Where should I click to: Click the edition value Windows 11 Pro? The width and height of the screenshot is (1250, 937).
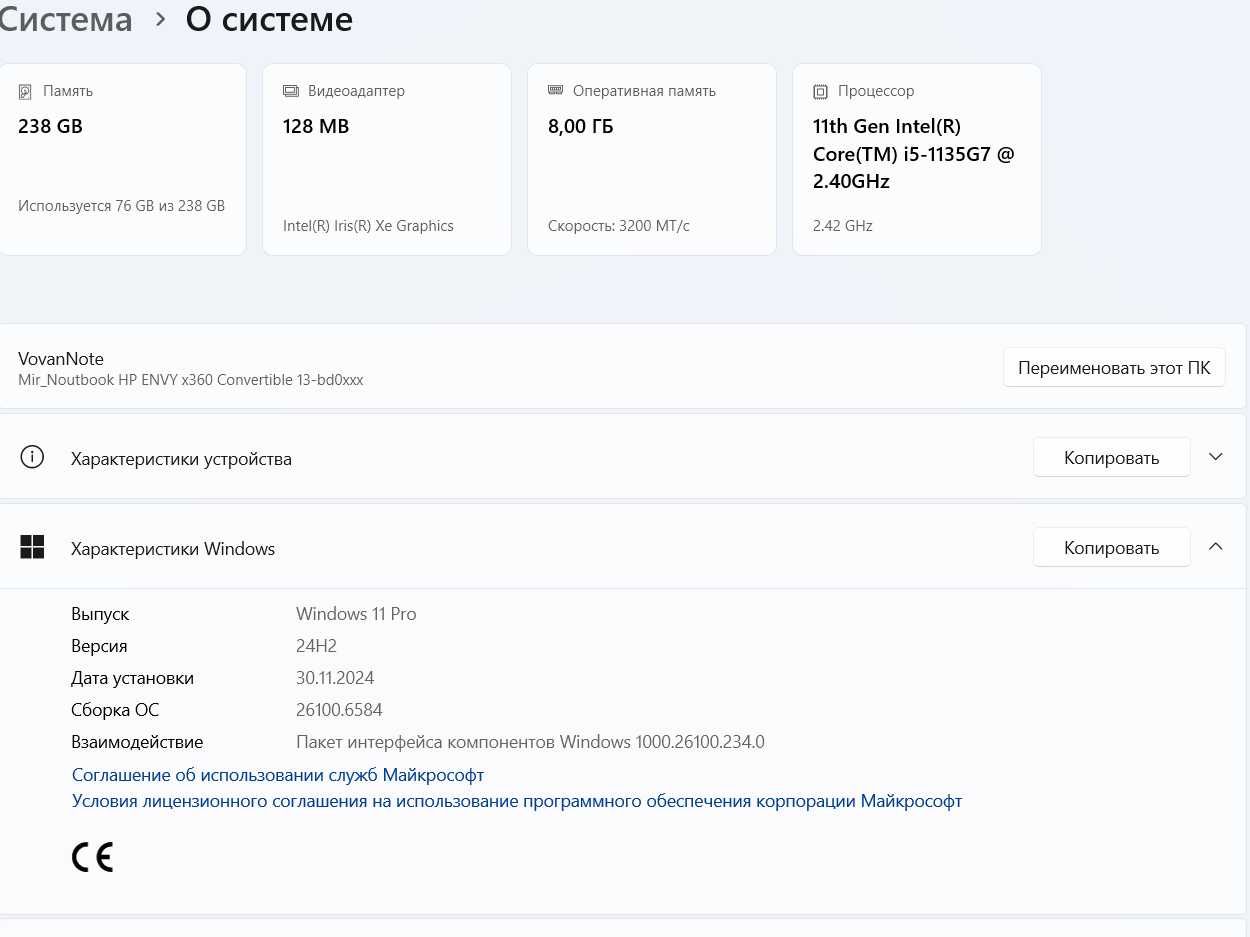[x=356, y=614]
